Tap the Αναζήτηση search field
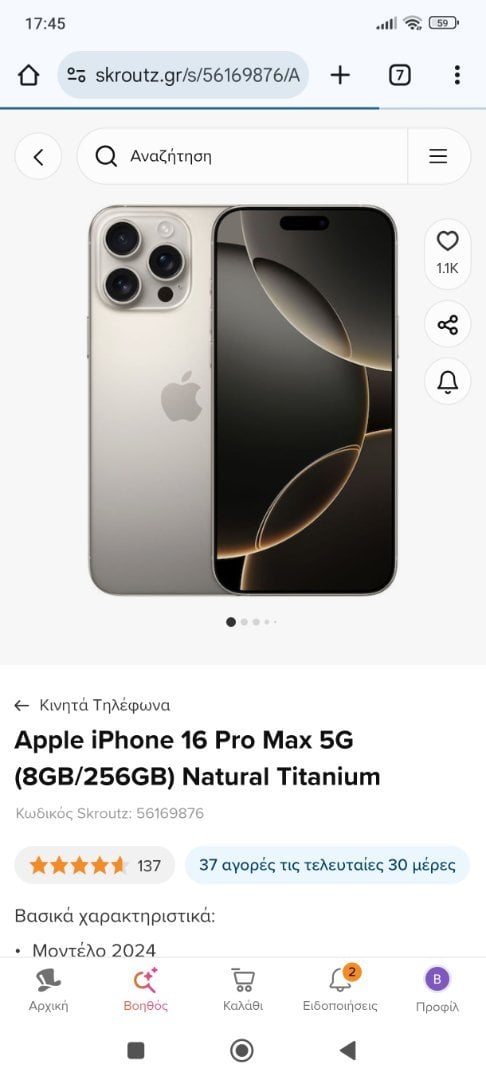486x1080 pixels. coord(242,156)
